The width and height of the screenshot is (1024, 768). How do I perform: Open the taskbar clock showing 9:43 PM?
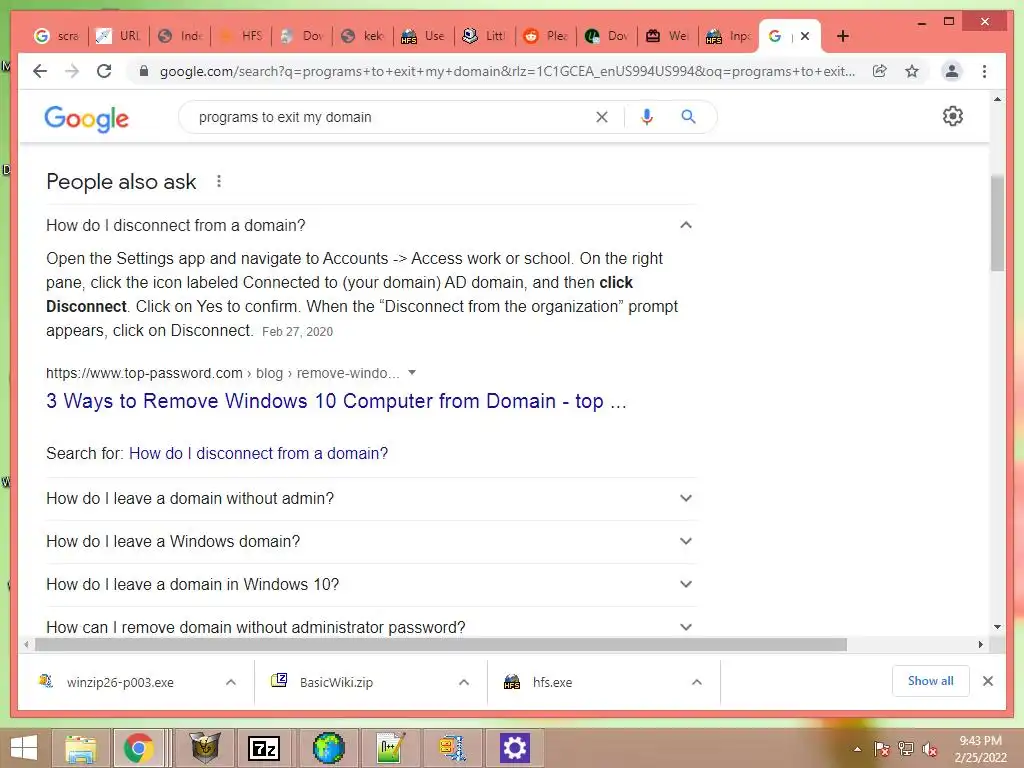pyautogui.click(x=980, y=749)
